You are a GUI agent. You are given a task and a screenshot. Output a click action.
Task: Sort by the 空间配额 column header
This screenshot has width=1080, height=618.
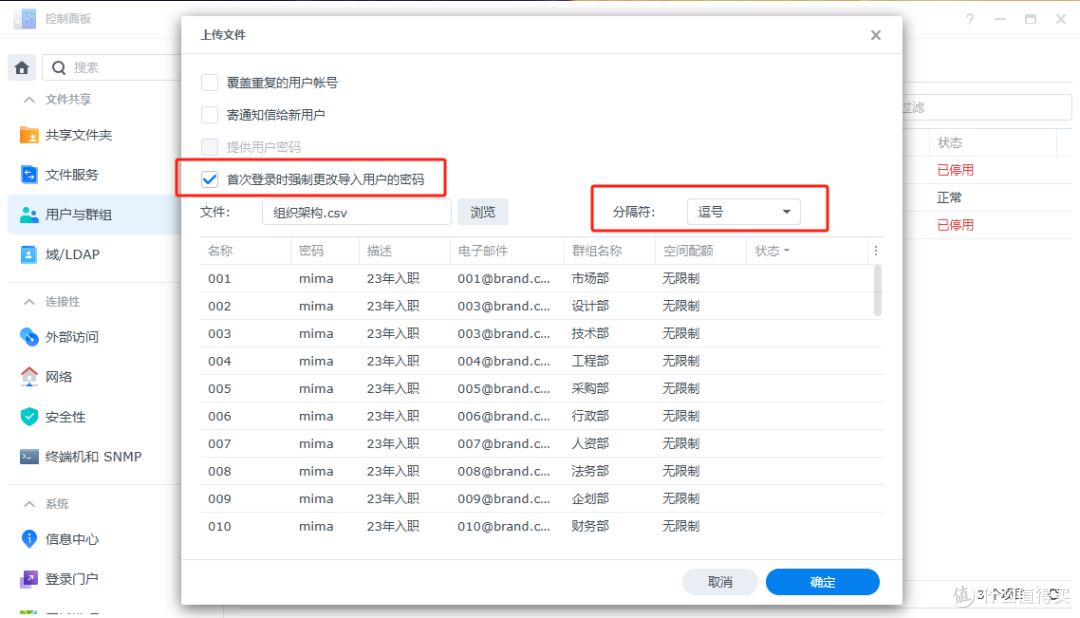coord(688,251)
